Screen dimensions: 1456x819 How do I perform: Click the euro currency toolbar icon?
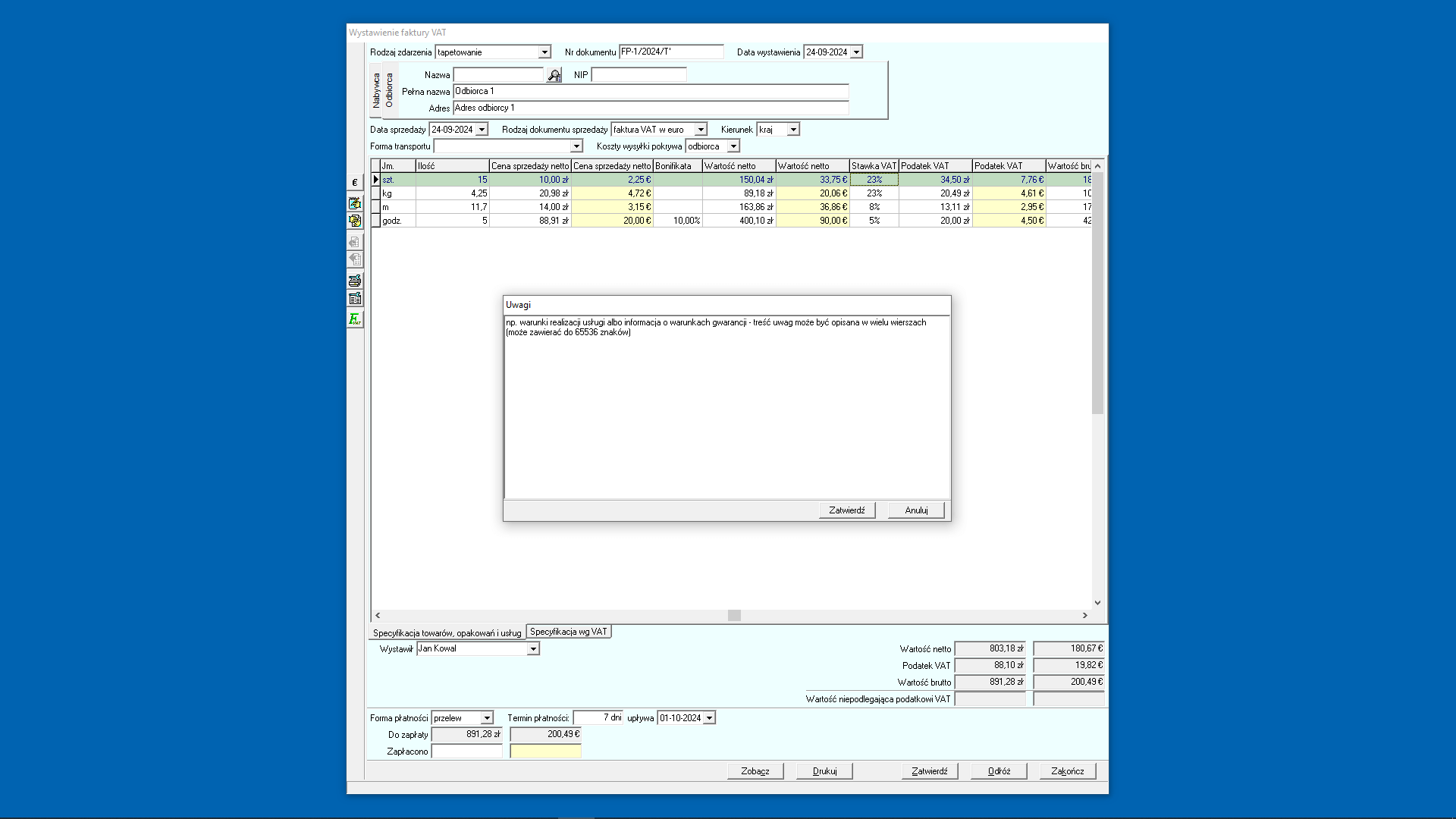click(354, 183)
